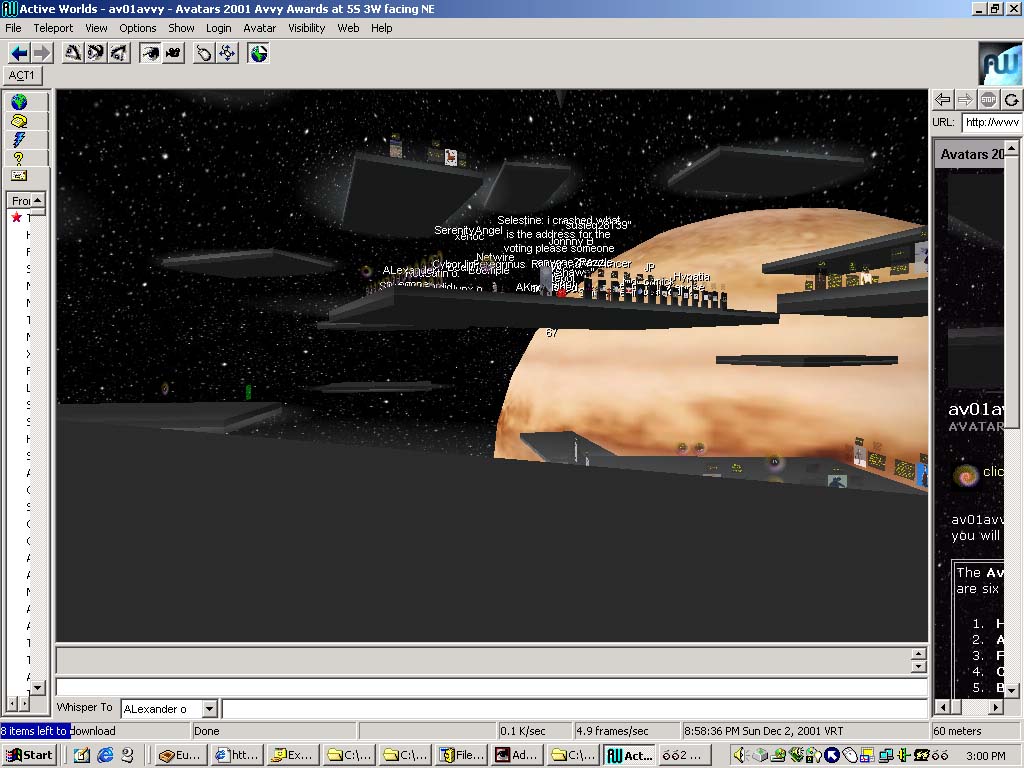Switch to first person view eye icon
Viewport: 1024px width, 768px height.
coord(150,53)
